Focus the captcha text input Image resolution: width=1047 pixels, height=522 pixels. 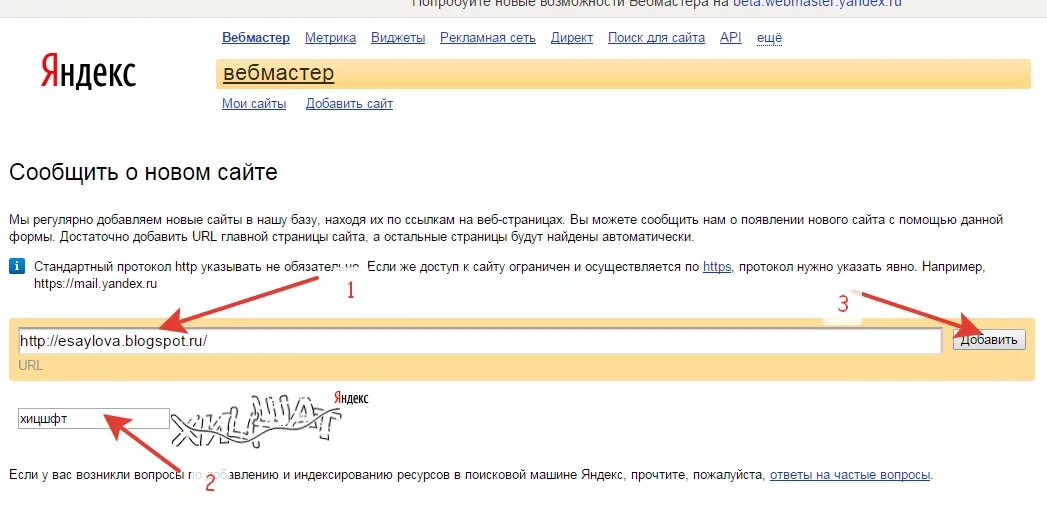93,419
